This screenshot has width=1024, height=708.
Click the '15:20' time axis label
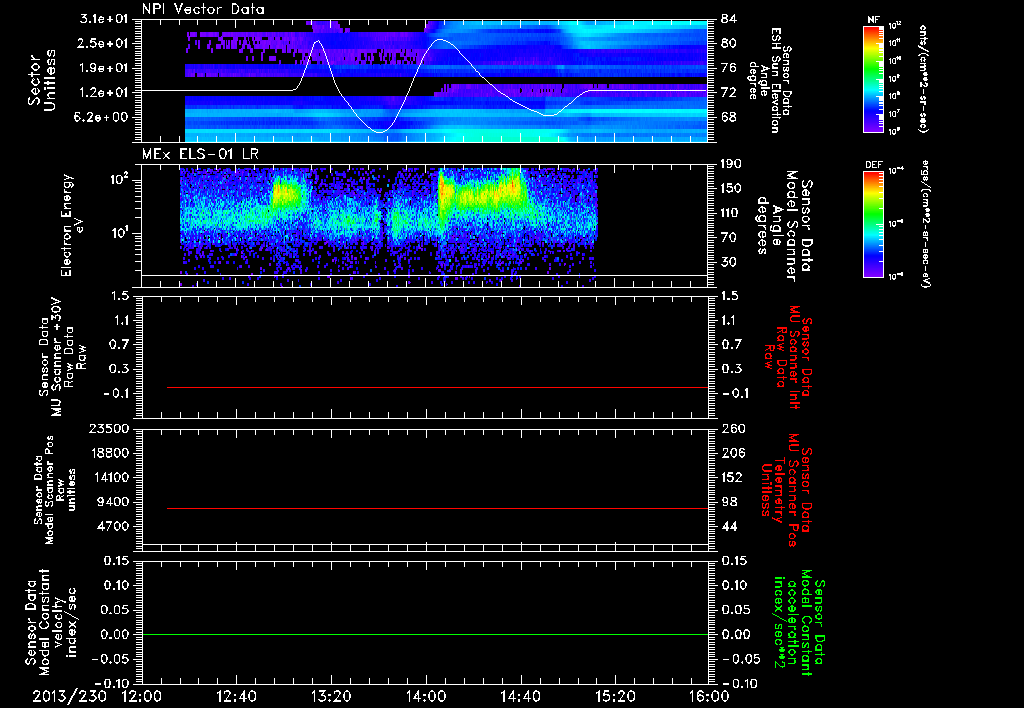(x=615, y=696)
